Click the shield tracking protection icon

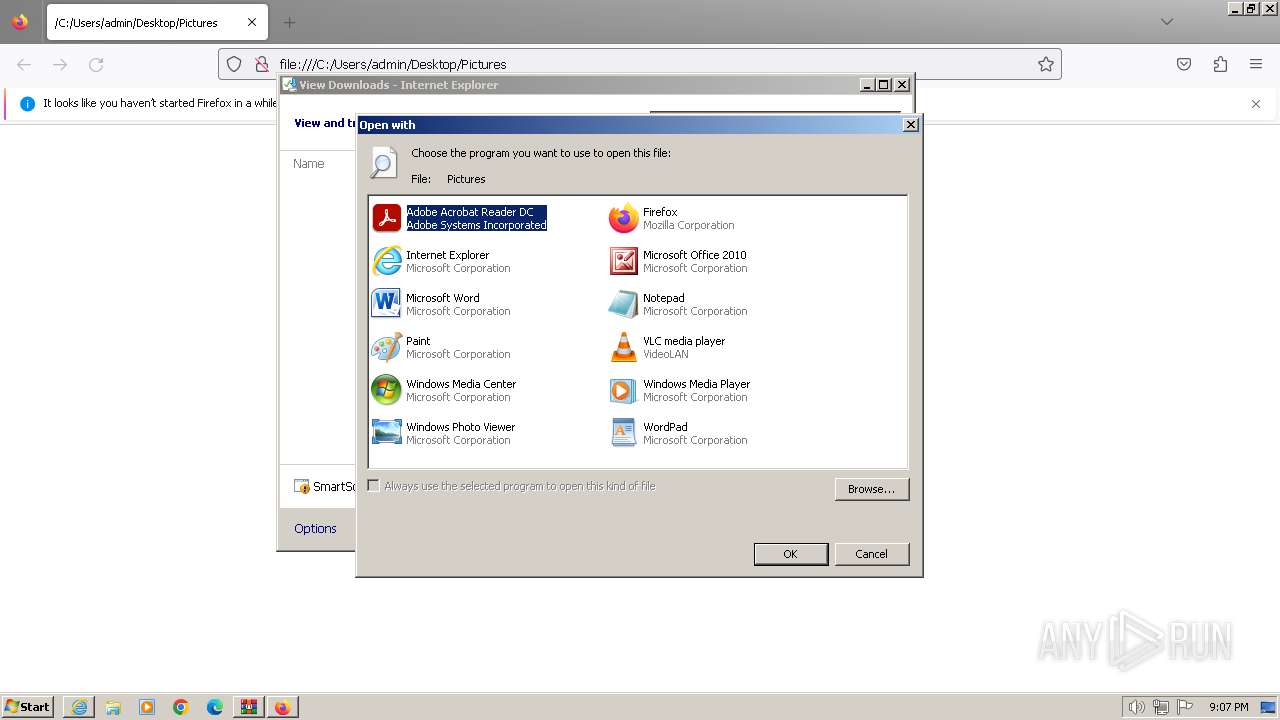click(234, 64)
